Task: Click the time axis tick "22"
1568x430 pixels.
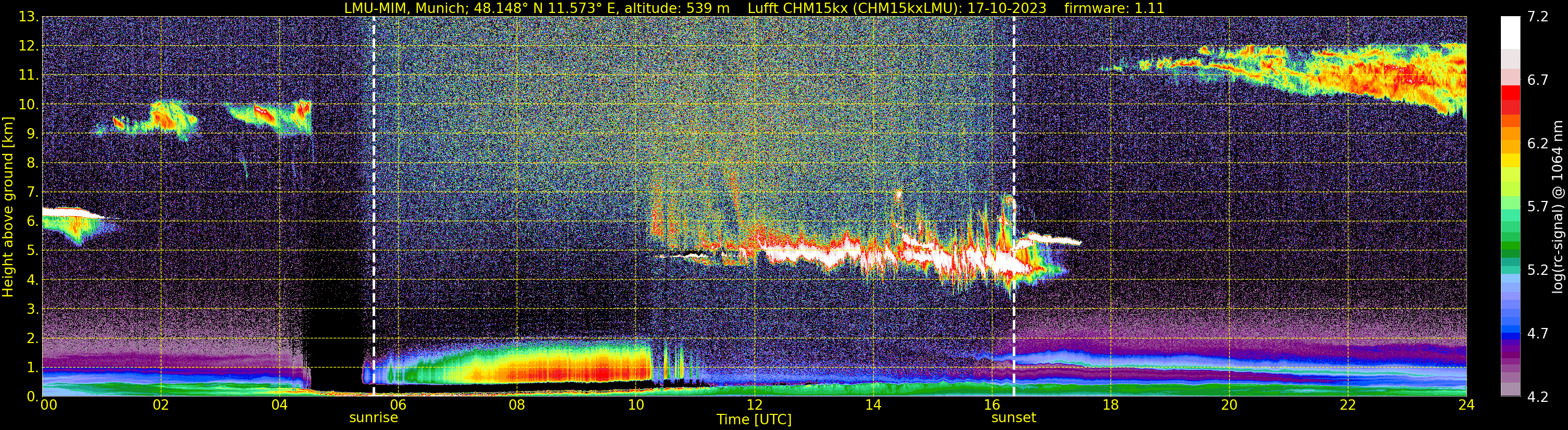Action: click(x=1348, y=405)
